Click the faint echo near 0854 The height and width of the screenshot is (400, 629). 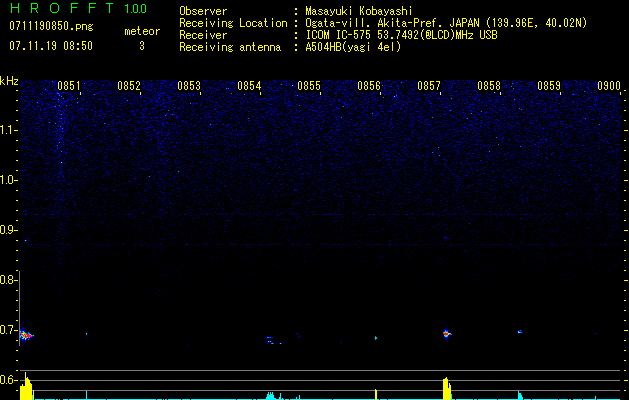coord(273,341)
